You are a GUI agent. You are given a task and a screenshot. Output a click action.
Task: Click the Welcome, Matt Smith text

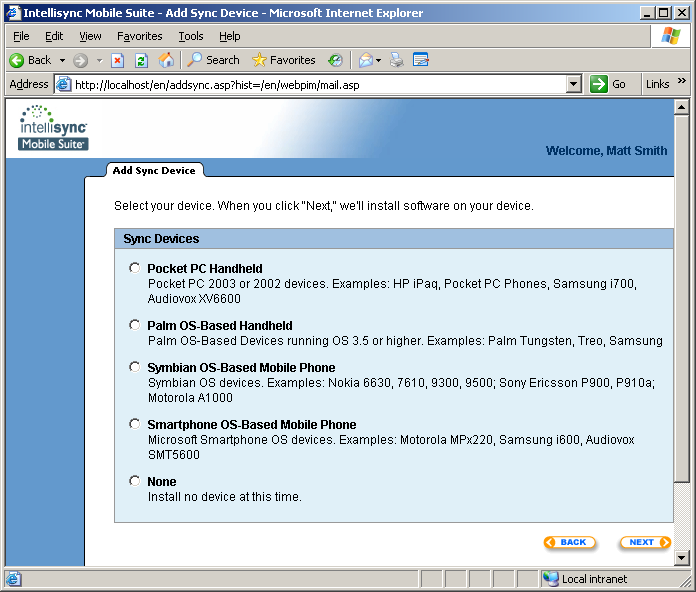tap(606, 151)
